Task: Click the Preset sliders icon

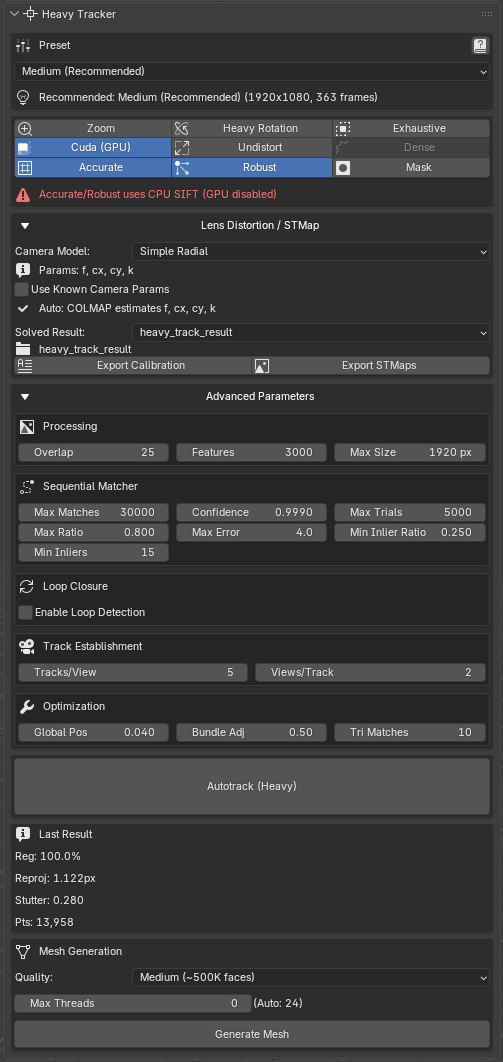Action: tap(24, 45)
